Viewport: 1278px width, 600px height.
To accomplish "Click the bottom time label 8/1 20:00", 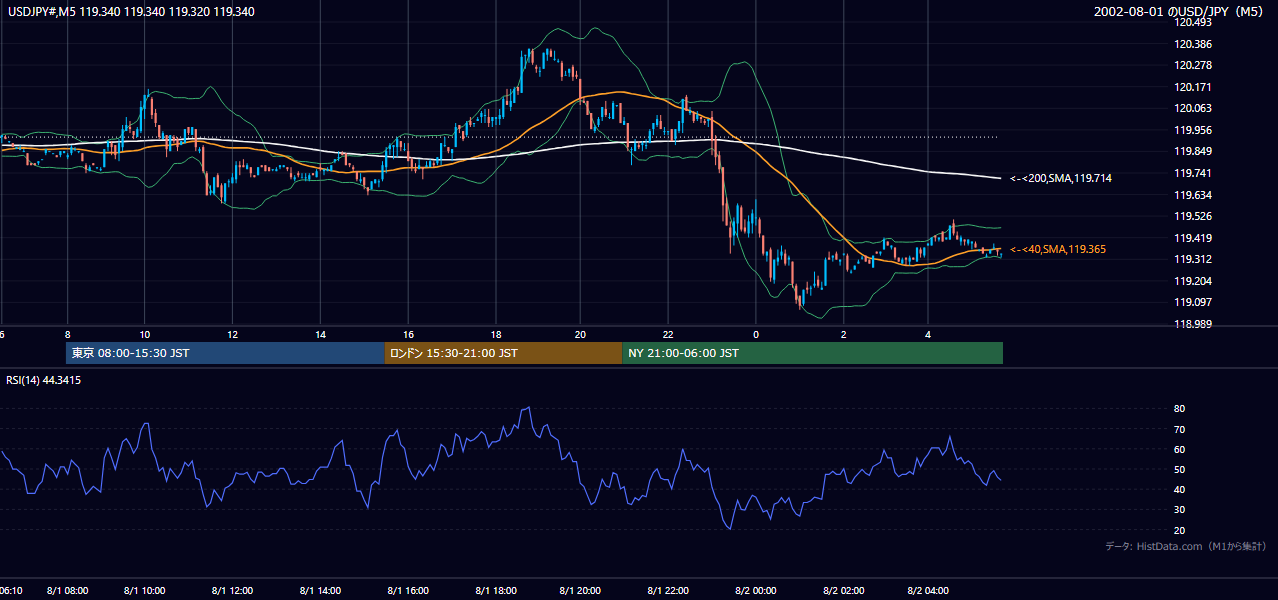I will click(x=580, y=590).
